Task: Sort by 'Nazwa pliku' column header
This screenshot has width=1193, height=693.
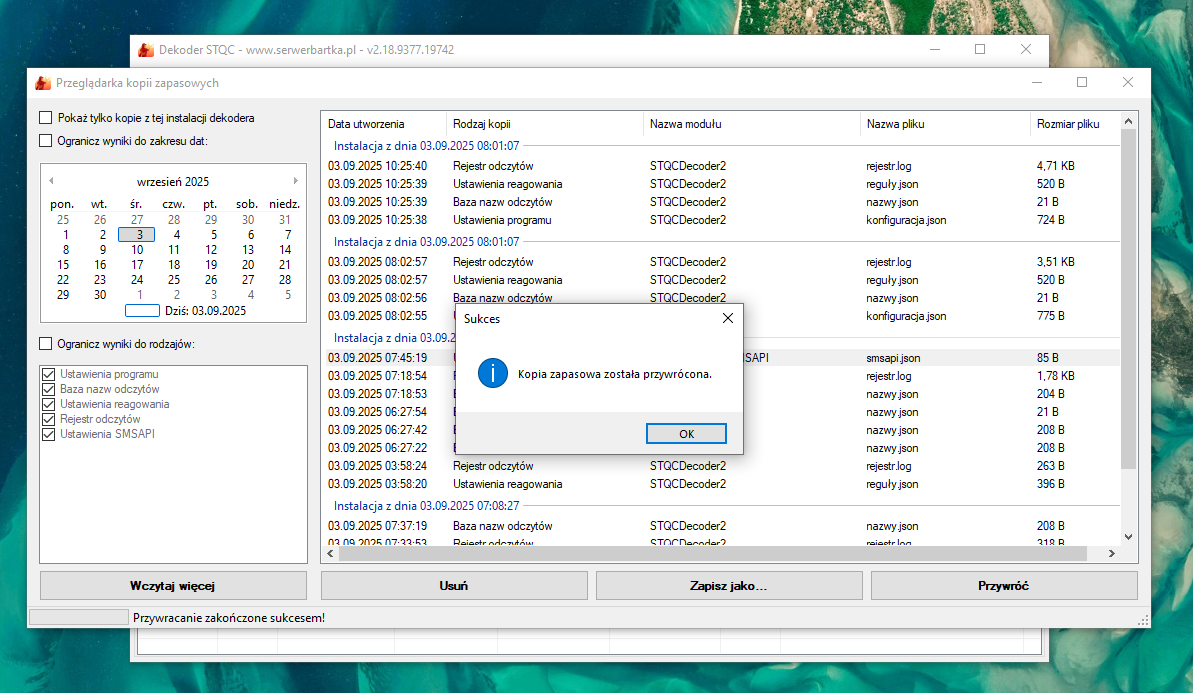Action: pyautogui.click(x=895, y=124)
